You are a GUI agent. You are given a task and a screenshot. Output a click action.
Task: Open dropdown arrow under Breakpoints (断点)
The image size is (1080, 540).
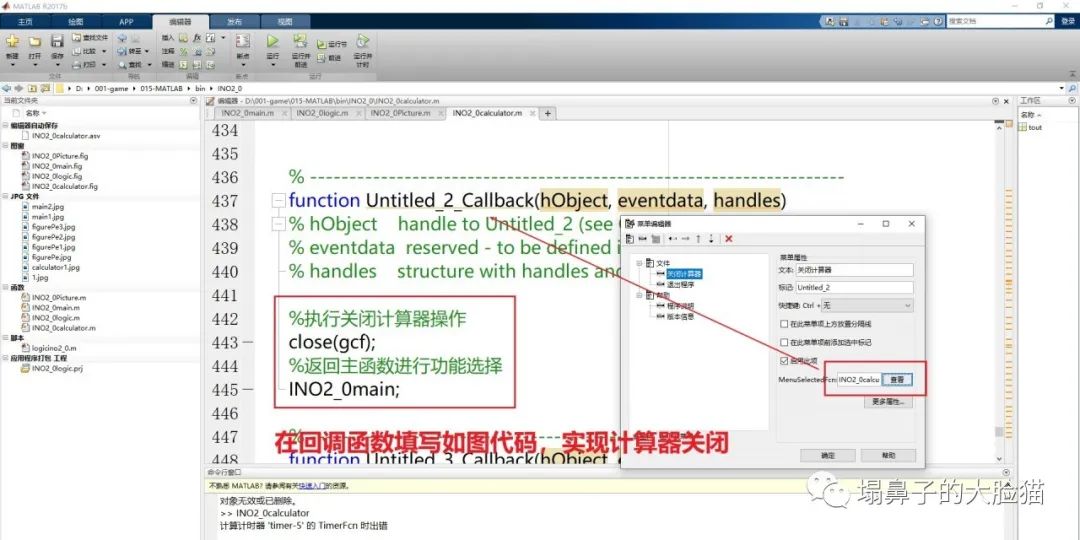242,65
